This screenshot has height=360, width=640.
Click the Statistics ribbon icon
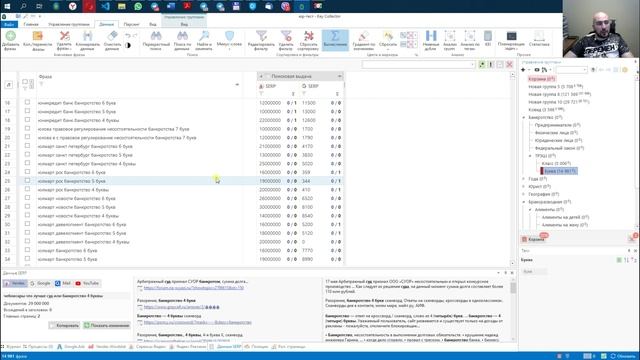[539, 36]
